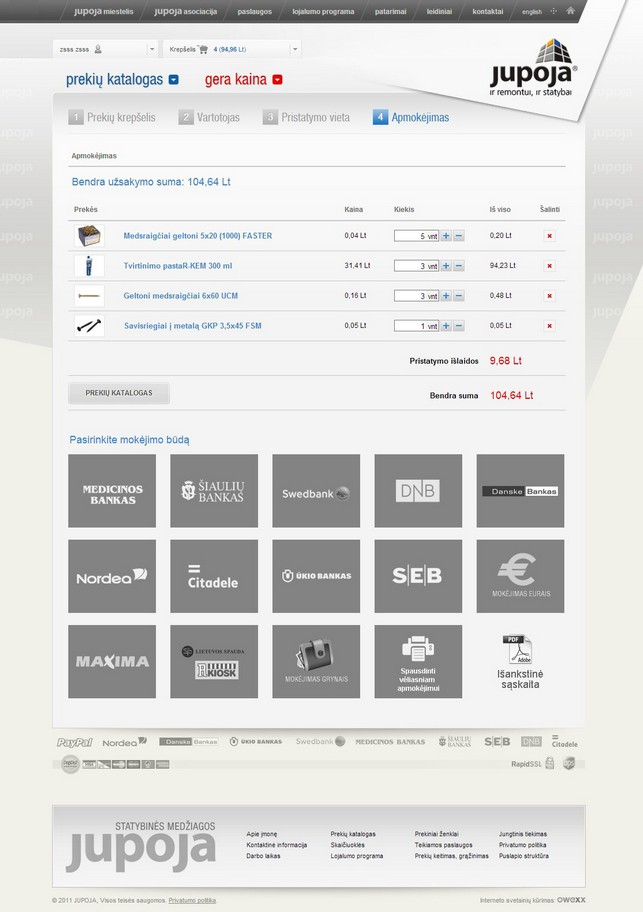
Task: Click Medsraigčiai geltoni box thumbnail
Action: [89, 236]
